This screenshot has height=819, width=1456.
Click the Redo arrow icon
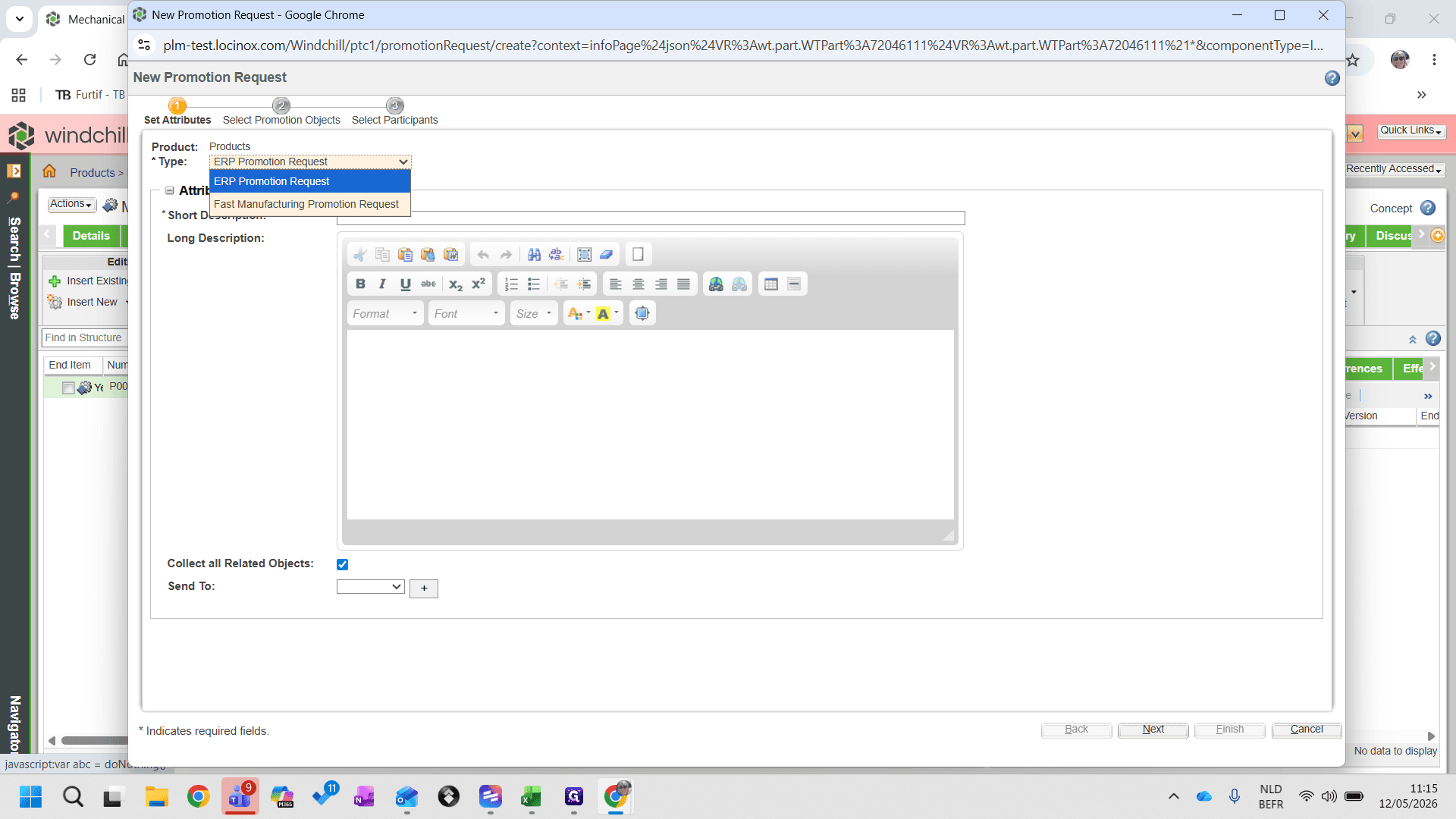[506, 255]
